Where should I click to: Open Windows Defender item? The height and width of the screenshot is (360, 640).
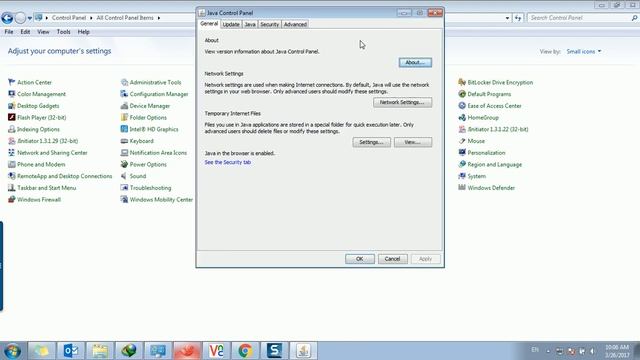click(487, 188)
